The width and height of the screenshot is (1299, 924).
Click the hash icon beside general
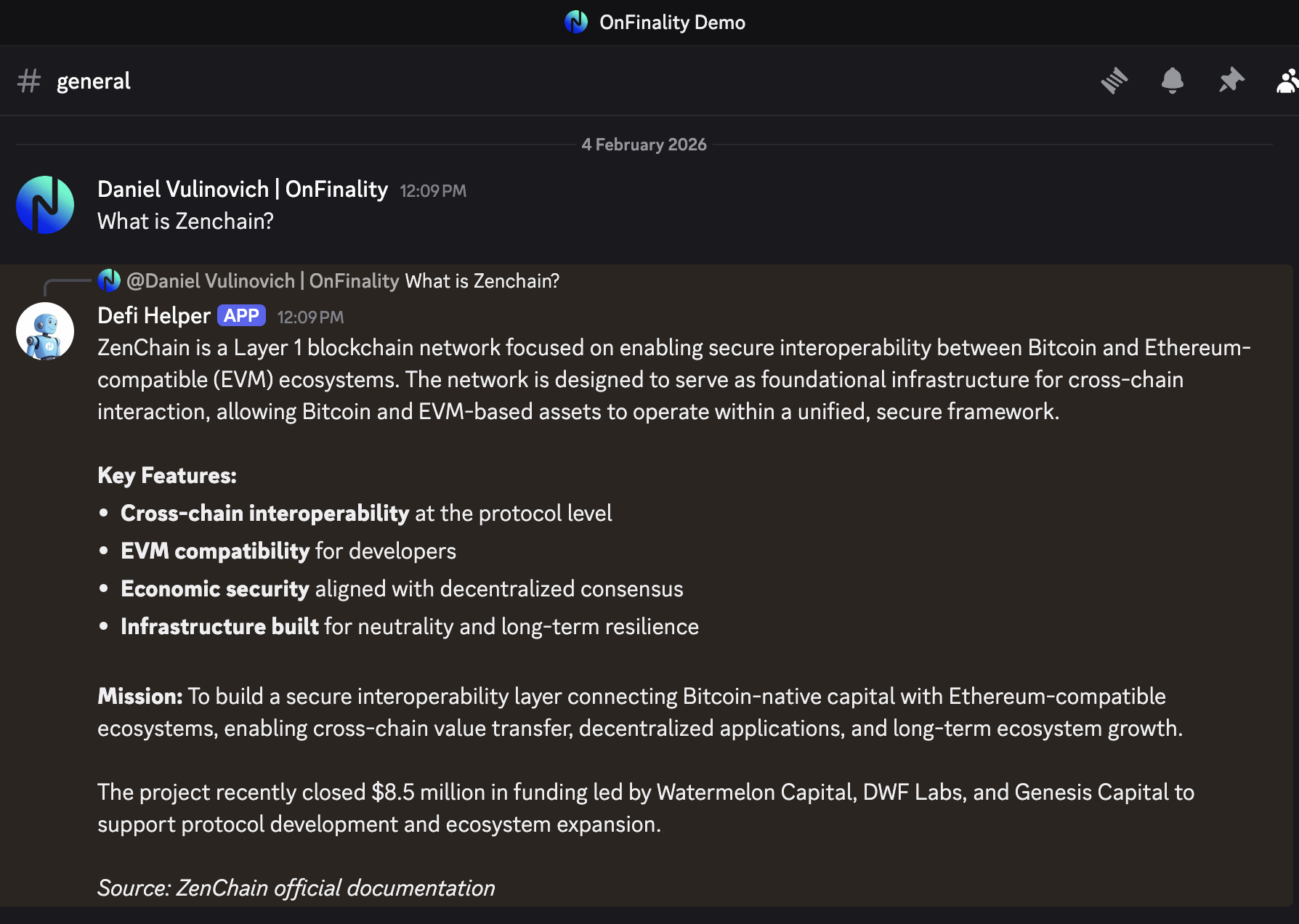29,81
